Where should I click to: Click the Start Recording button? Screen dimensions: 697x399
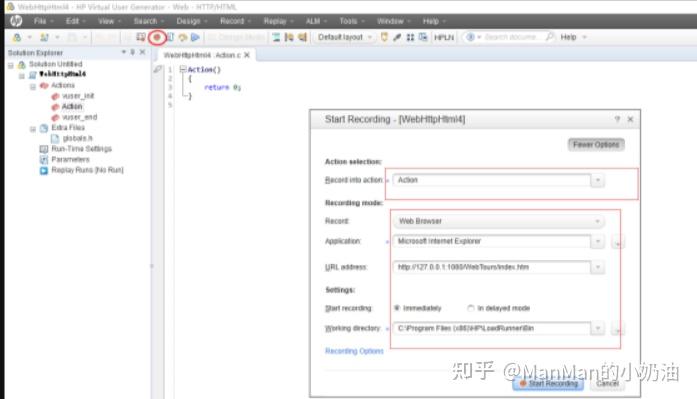549,383
